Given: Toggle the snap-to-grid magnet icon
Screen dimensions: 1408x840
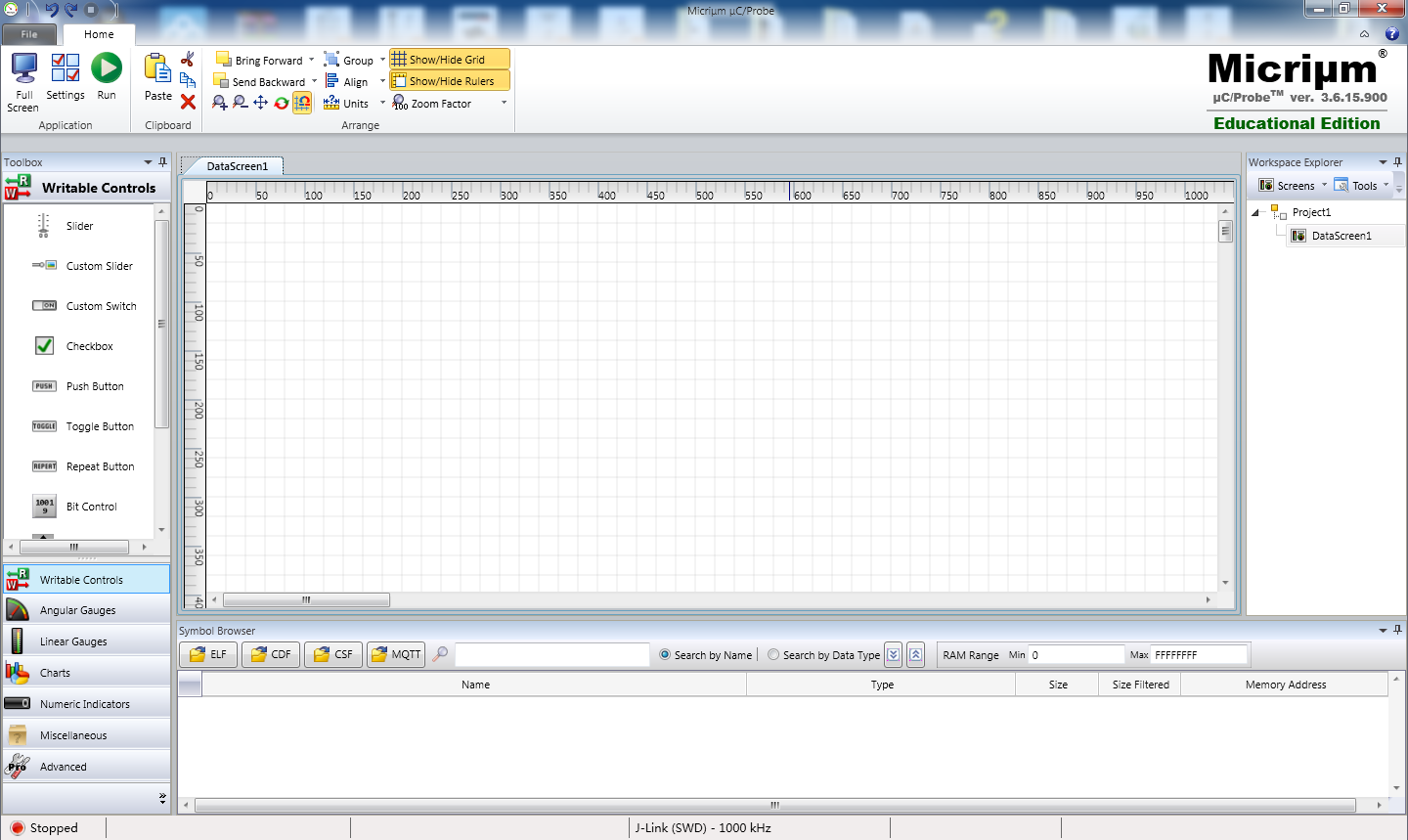Looking at the screenshot, I should click(x=302, y=103).
